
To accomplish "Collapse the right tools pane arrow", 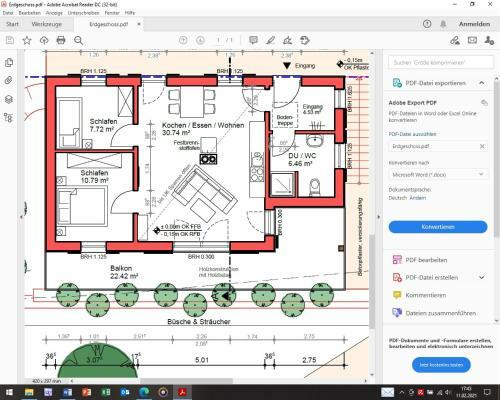I will coord(379,217).
